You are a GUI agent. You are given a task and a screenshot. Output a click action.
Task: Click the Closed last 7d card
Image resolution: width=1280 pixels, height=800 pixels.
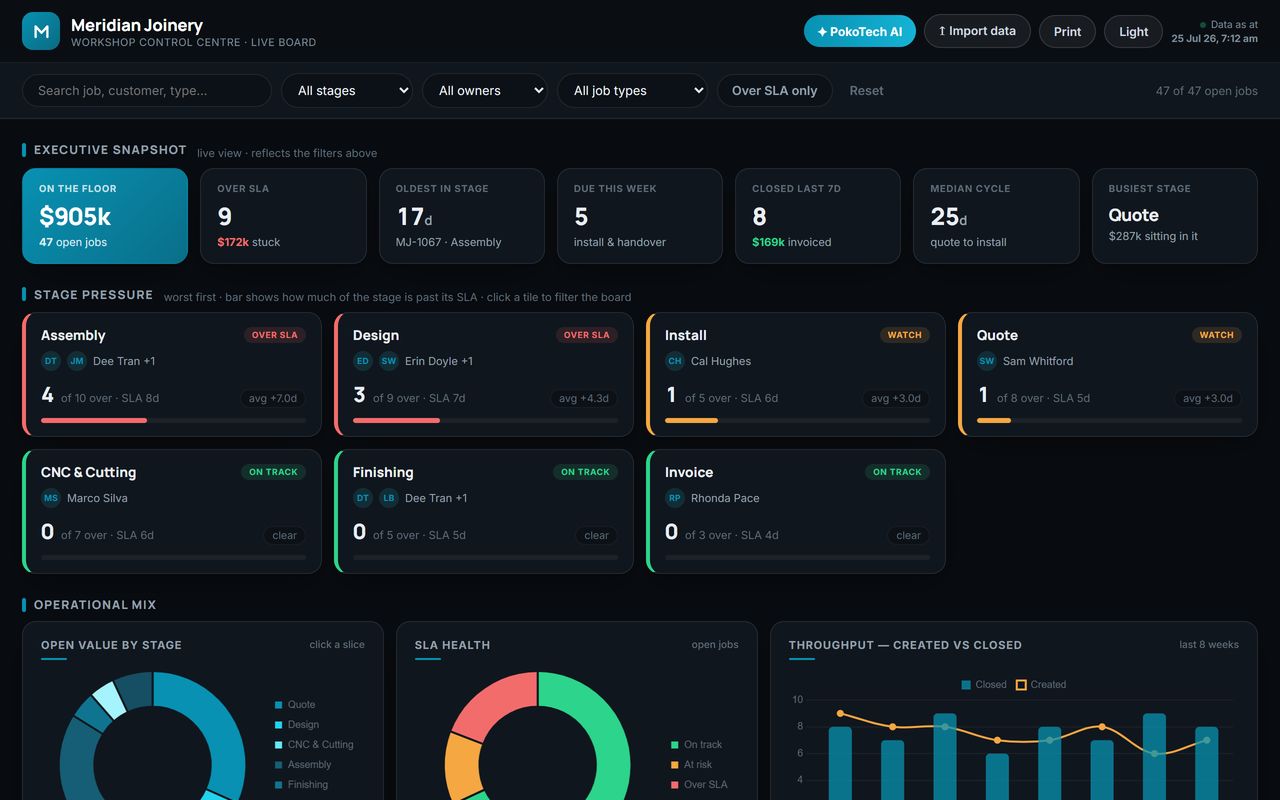point(818,216)
